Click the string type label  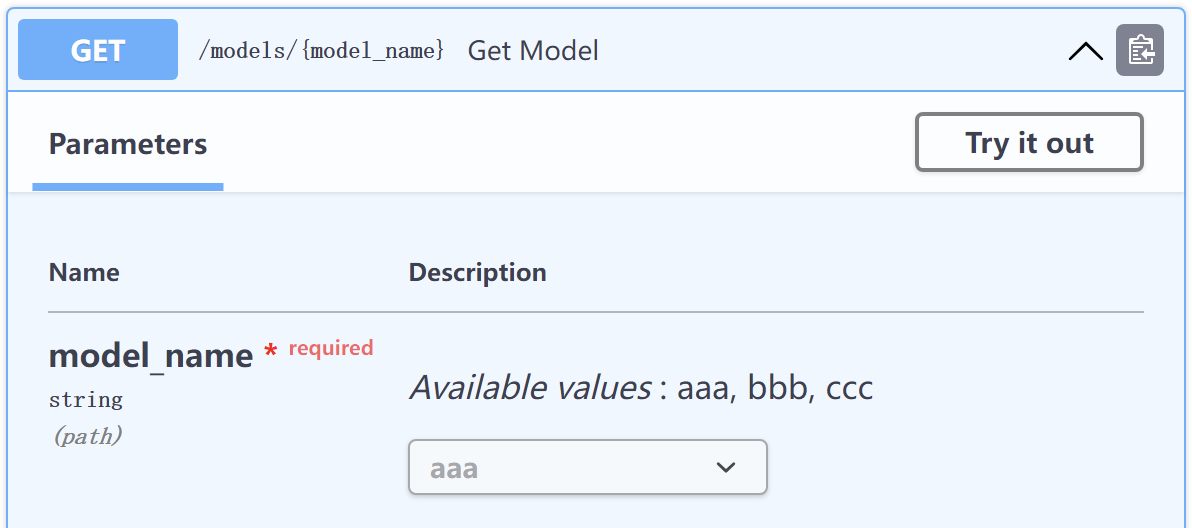[86, 400]
